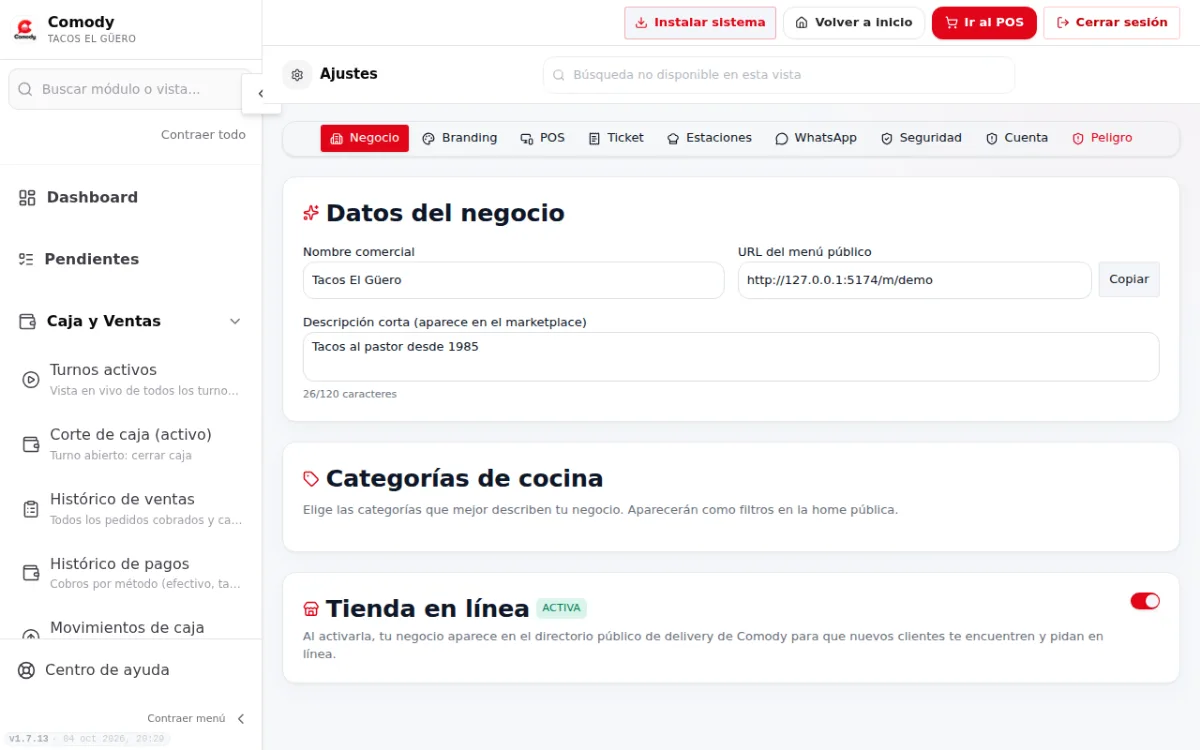Click the Histórico de ventas clipboard icon

coord(31,509)
